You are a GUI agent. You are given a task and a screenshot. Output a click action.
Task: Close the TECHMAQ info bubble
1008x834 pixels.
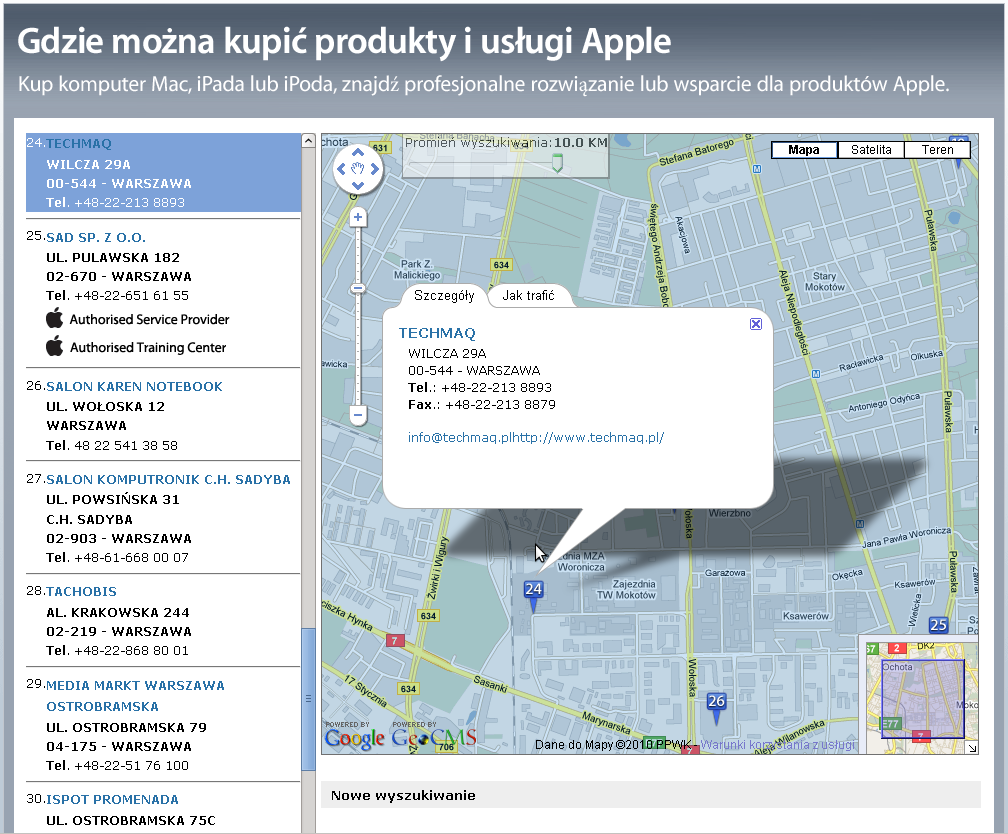[756, 324]
